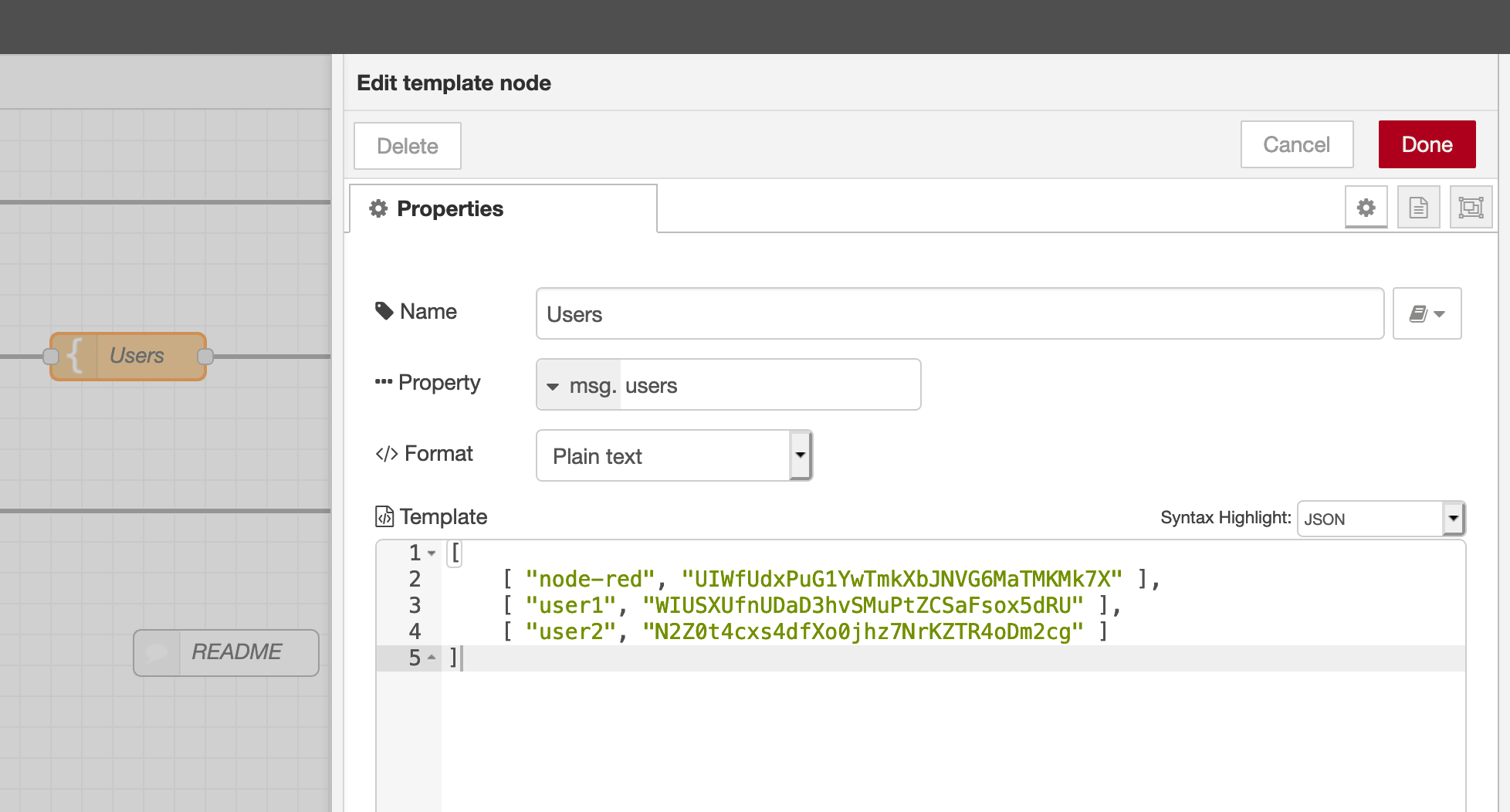Click the users property text field
The height and width of the screenshot is (812, 1510).
click(x=769, y=385)
